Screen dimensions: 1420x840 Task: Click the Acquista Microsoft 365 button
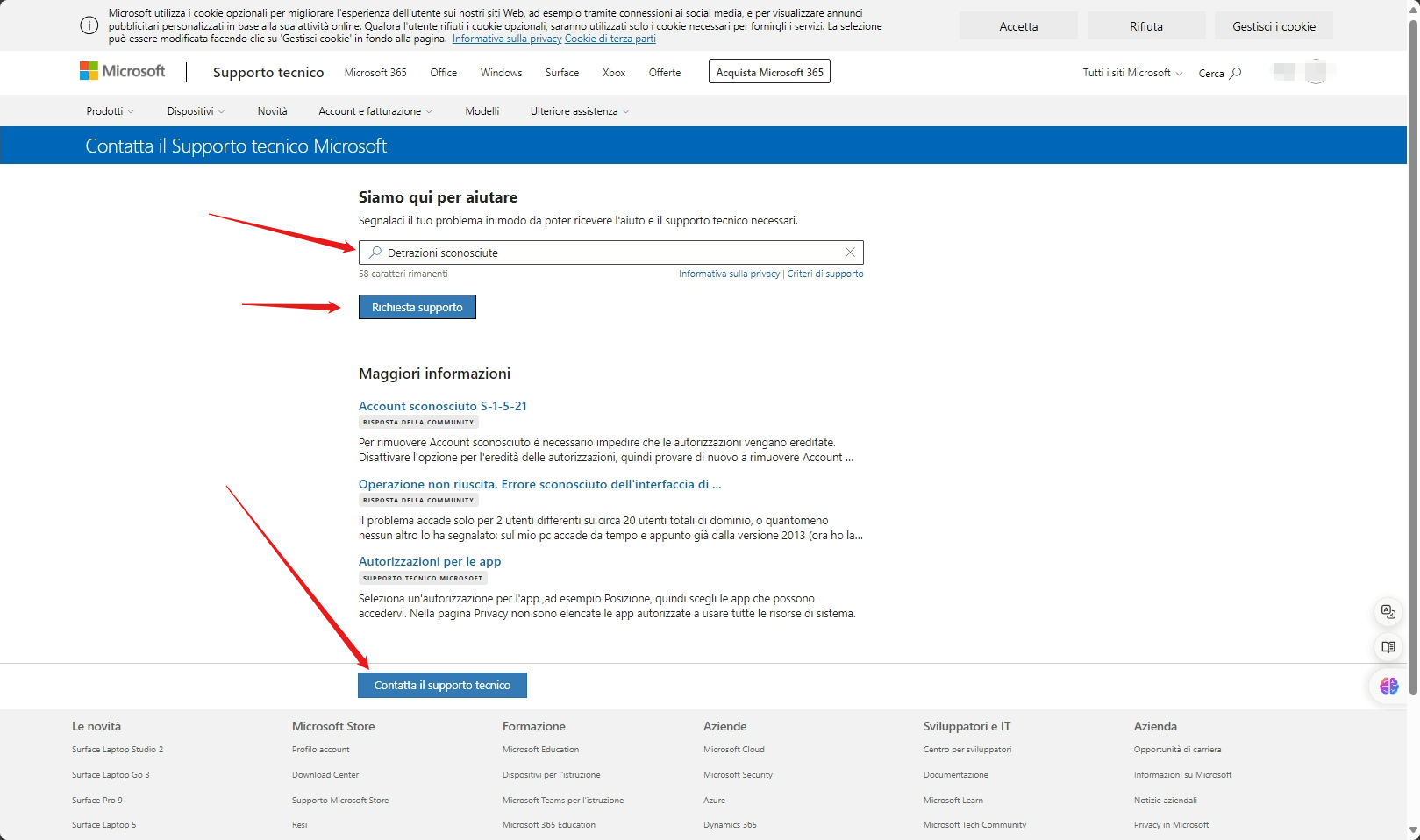[x=769, y=72]
